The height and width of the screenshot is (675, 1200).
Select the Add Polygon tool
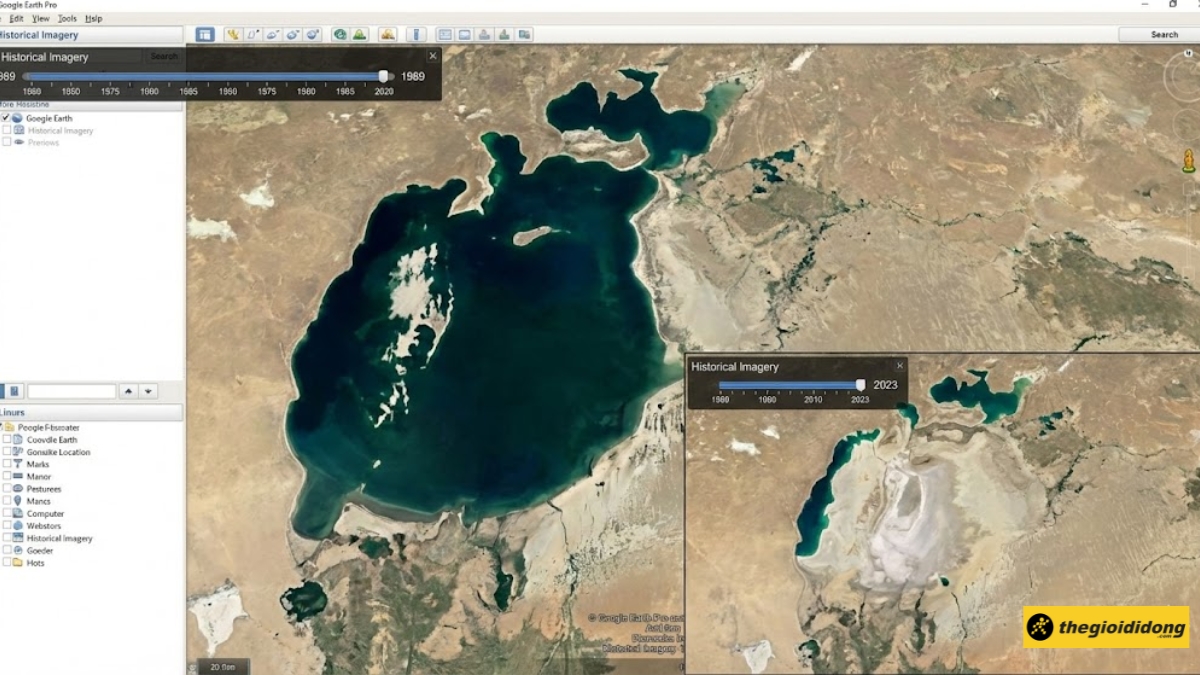(251, 33)
